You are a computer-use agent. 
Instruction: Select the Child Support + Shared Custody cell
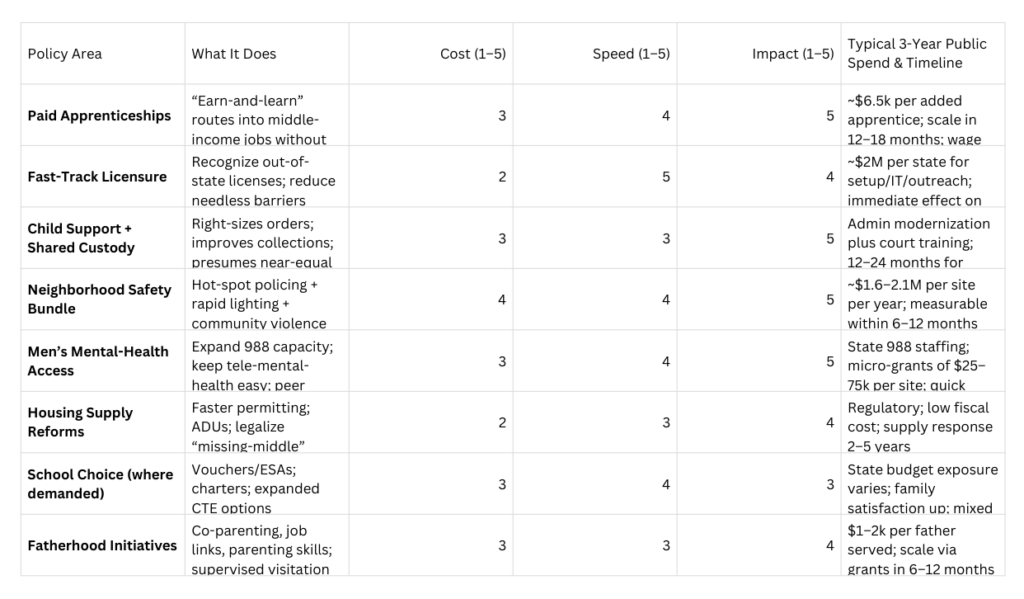click(x=103, y=238)
